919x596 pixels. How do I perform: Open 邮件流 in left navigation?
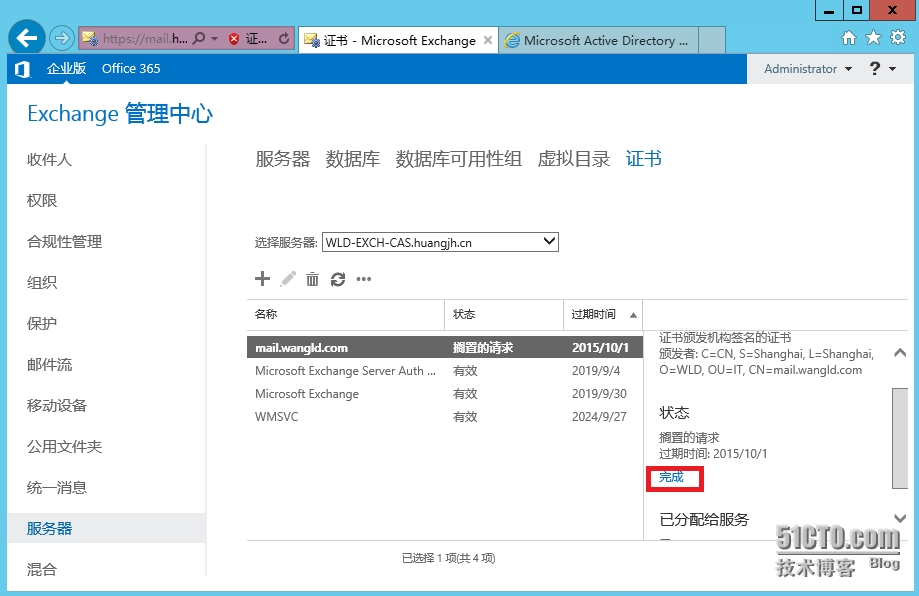[x=49, y=365]
